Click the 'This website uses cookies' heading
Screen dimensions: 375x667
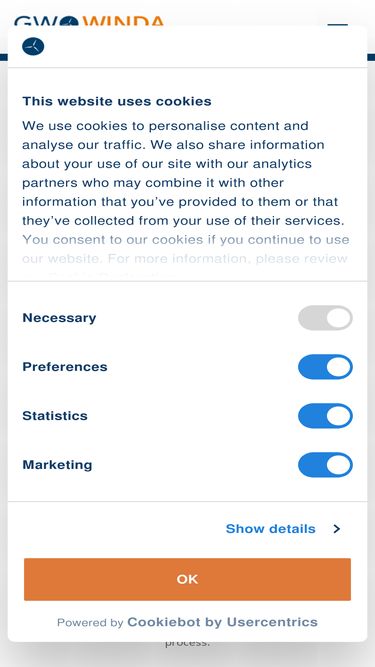click(x=116, y=101)
